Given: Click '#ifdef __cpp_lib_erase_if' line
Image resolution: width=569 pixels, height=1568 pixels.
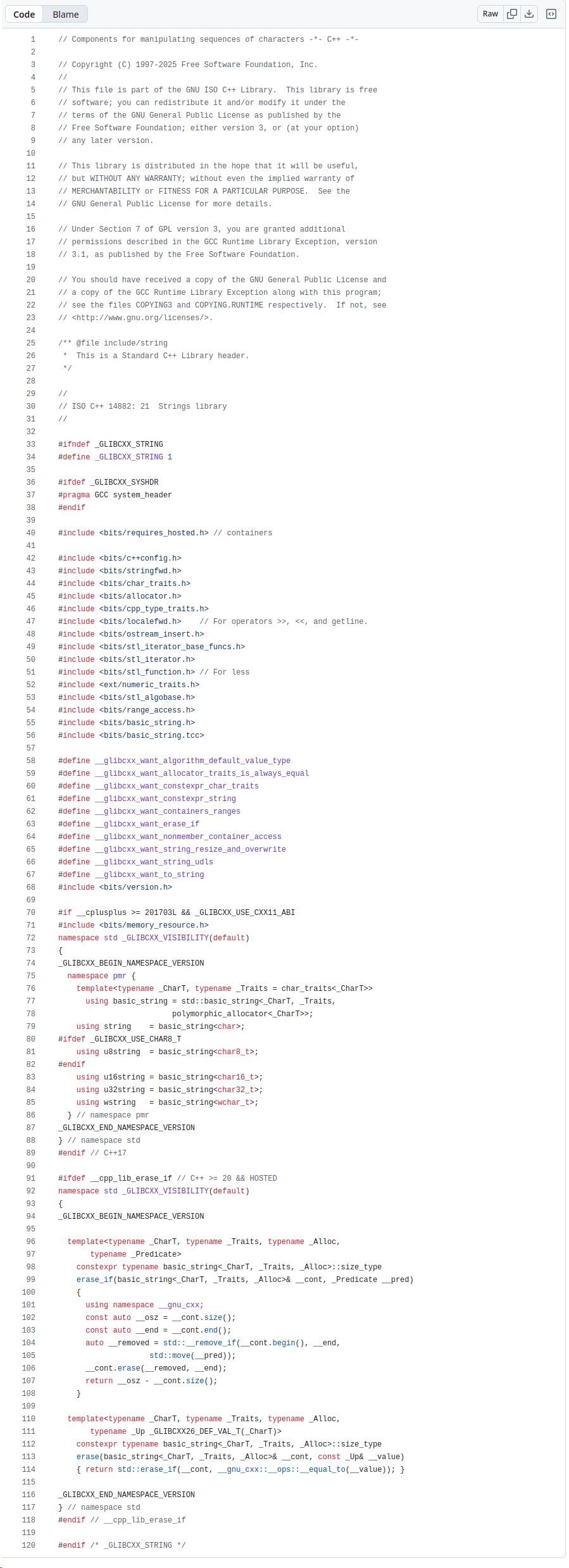Looking at the screenshot, I should (168, 1178).
